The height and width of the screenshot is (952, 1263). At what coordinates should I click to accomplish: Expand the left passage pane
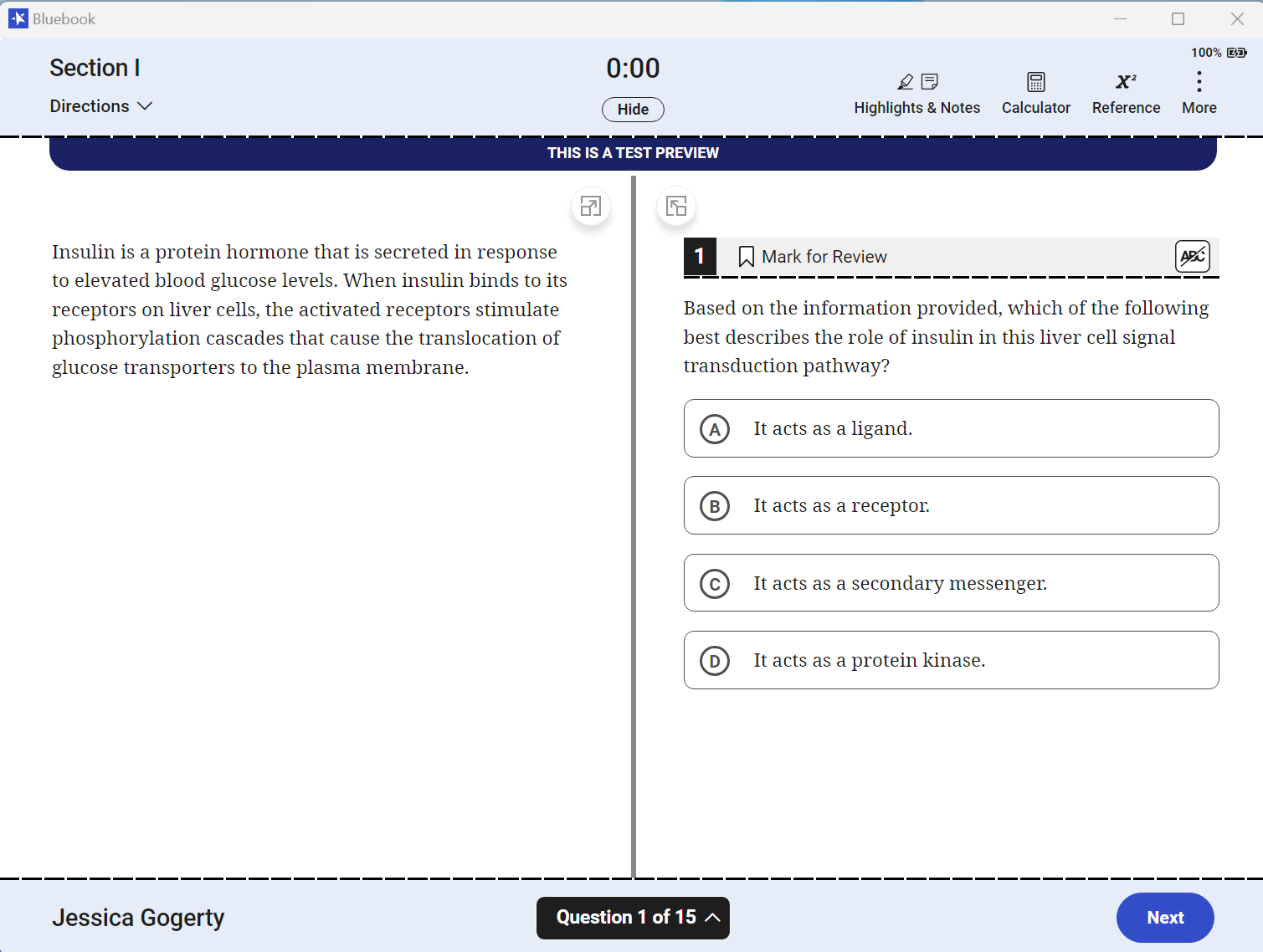(591, 207)
